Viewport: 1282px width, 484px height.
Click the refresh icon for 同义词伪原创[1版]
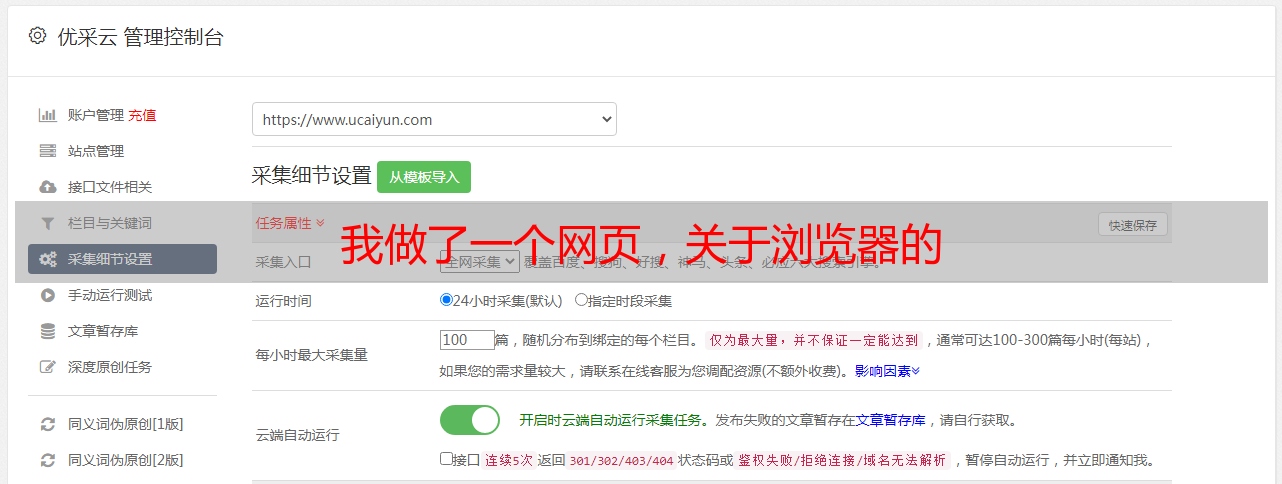click(47, 424)
